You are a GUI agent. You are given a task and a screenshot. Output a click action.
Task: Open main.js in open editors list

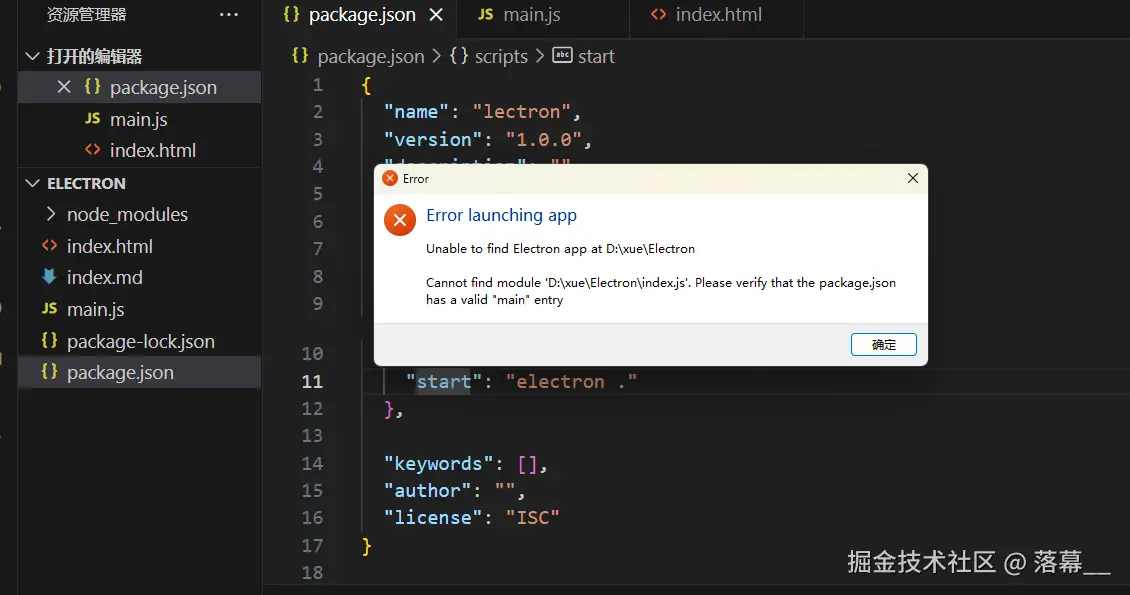(x=139, y=119)
